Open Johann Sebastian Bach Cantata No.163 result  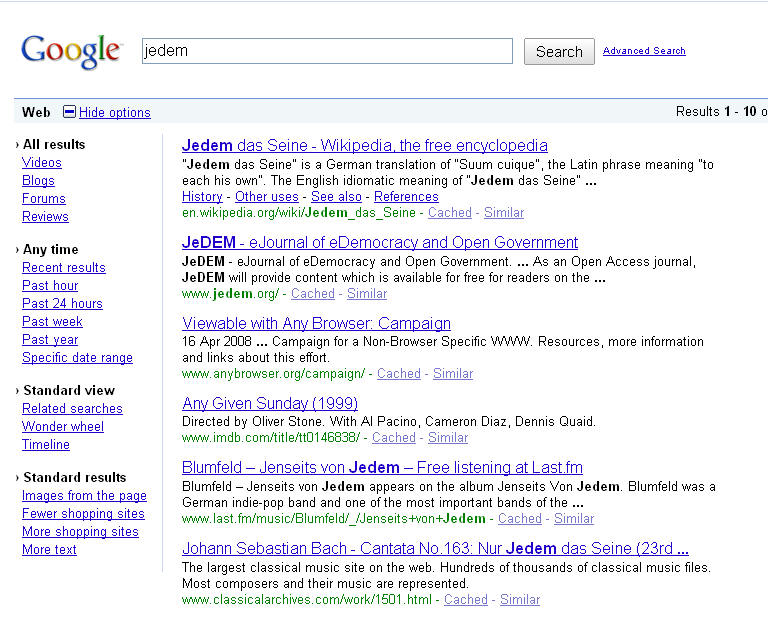[x=435, y=548]
